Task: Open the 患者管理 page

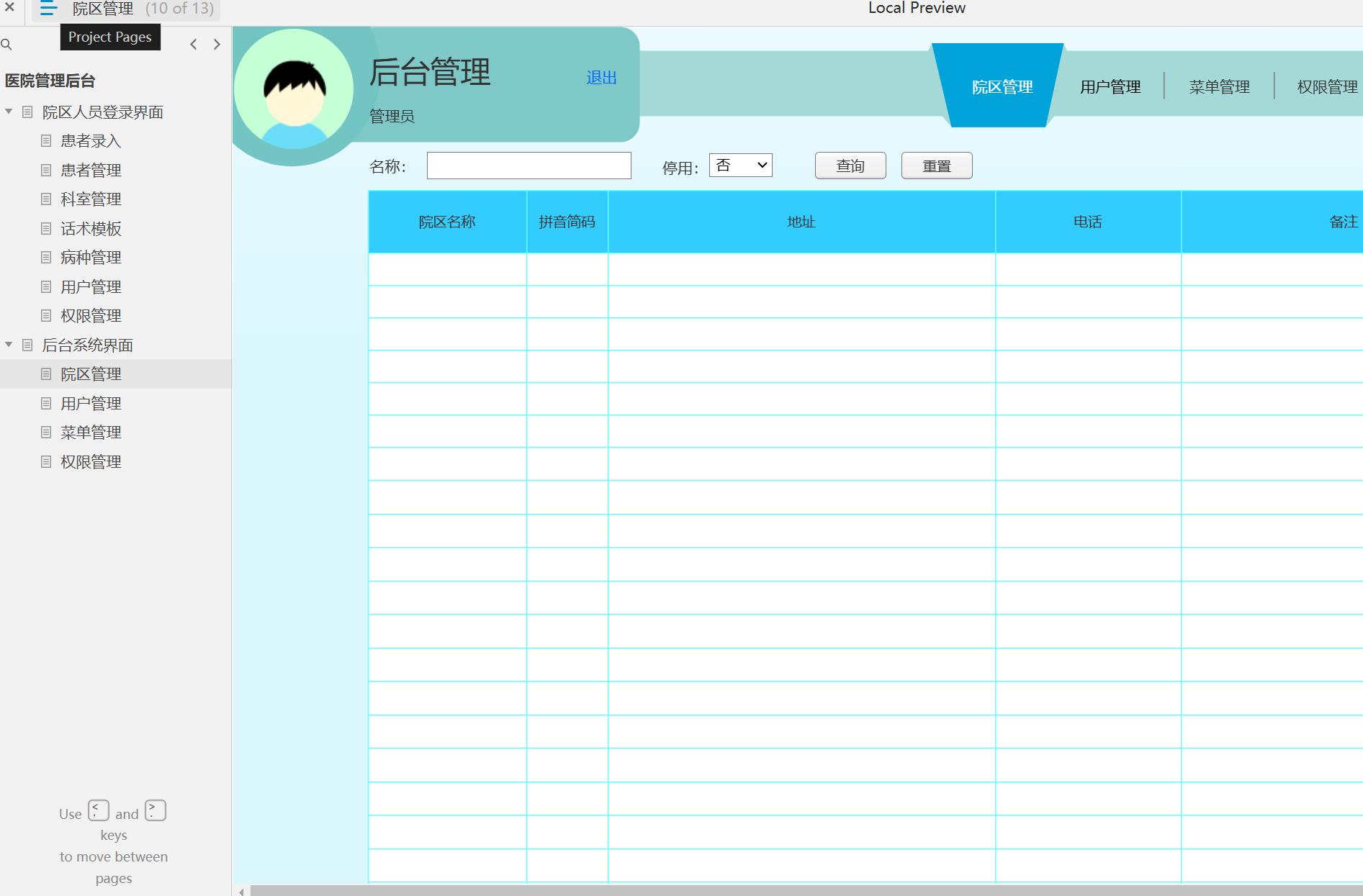Action: click(x=91, y=171)
